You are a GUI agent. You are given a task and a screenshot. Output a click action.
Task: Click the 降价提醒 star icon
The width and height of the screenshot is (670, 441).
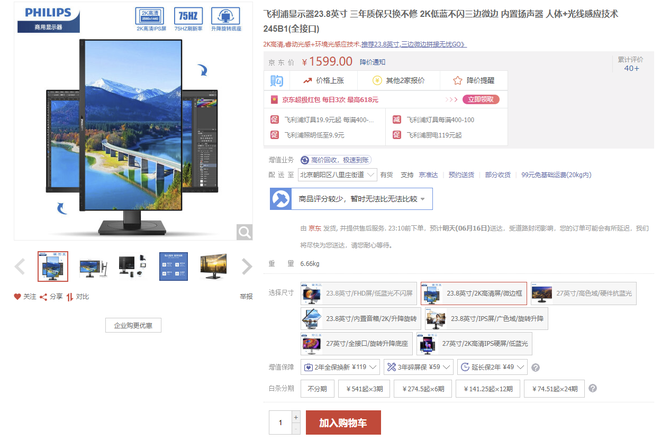pos(453,81)
